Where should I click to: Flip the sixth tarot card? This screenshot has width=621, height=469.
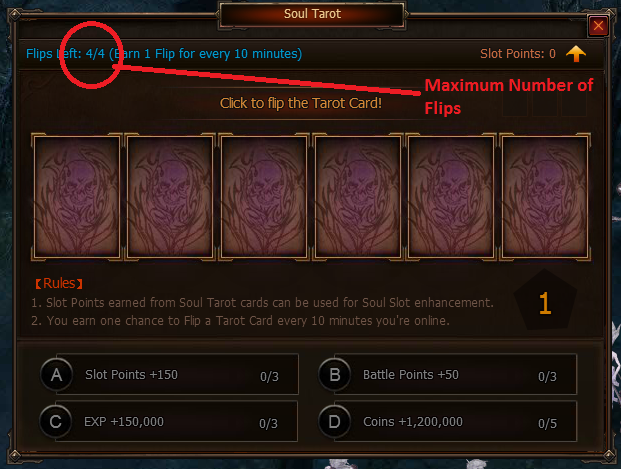pyautogui.click(x=545, y=197)
